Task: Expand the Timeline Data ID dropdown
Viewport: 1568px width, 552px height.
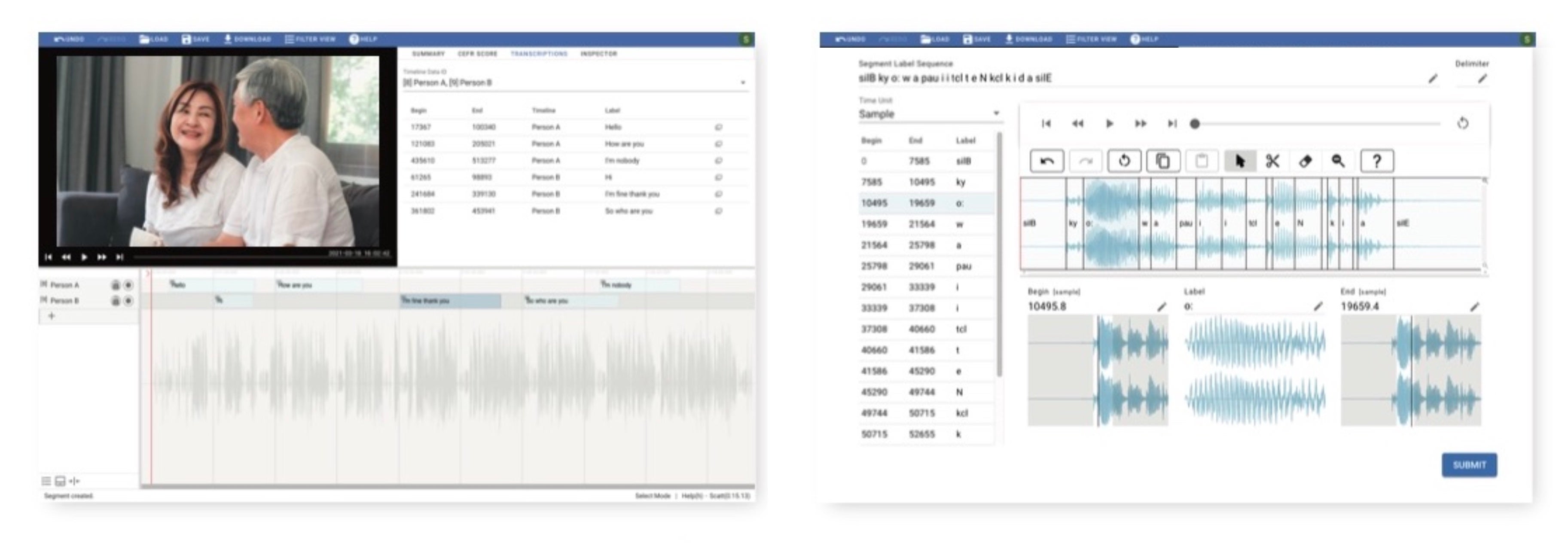Action: 743,83
